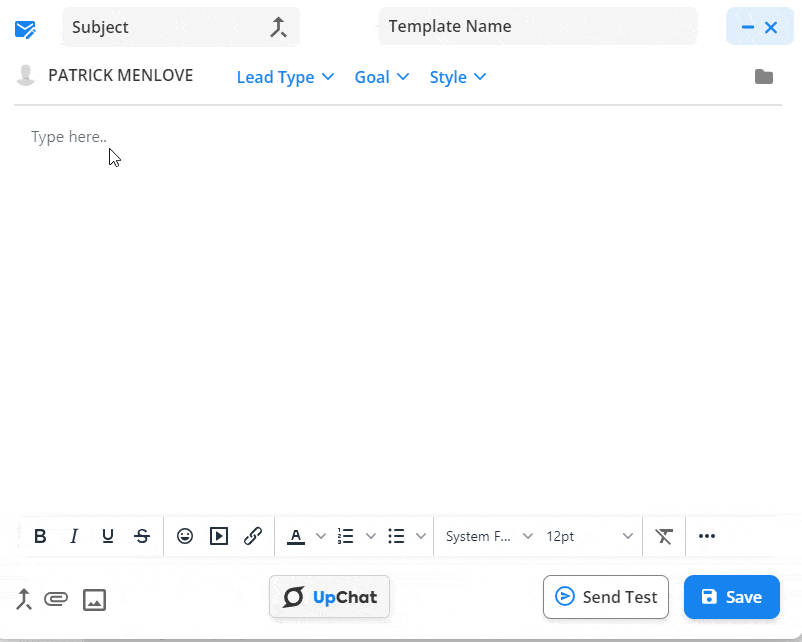Click the Template Name field

click(x=538, y=26)
